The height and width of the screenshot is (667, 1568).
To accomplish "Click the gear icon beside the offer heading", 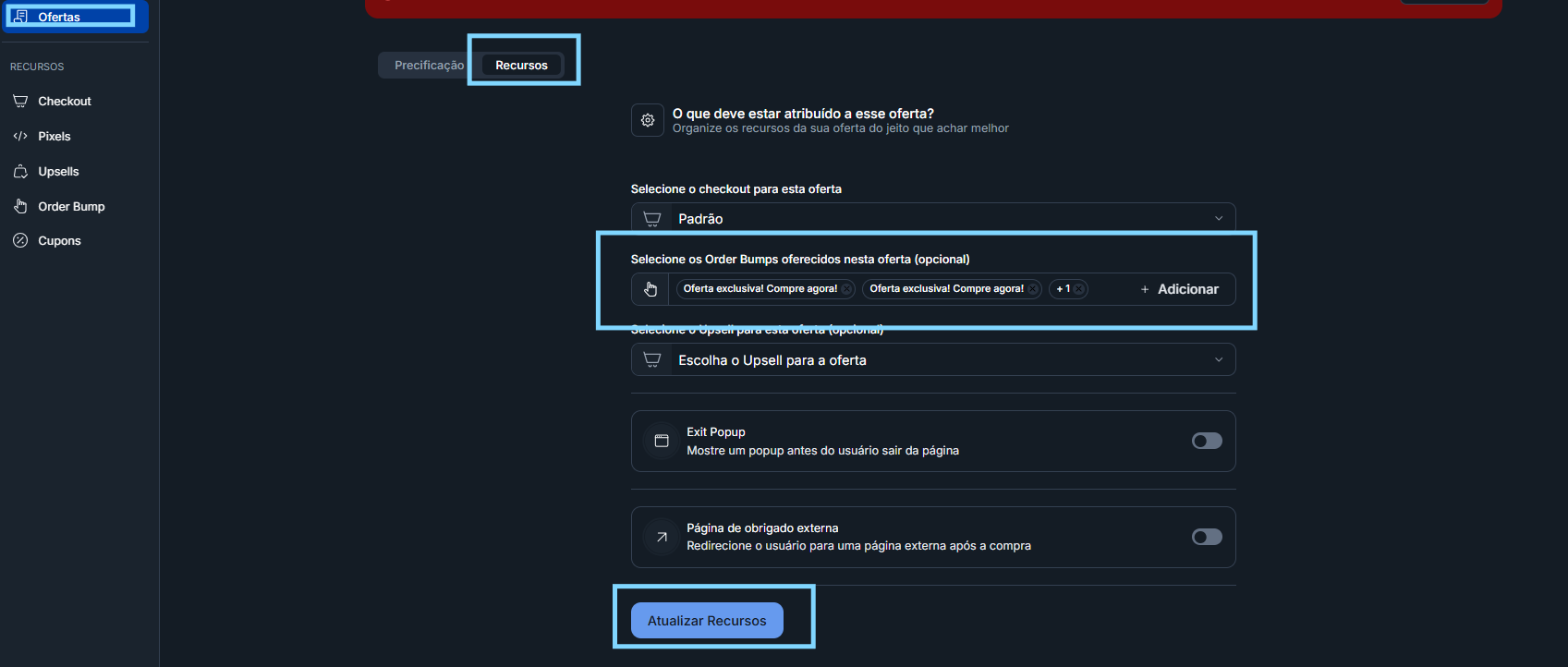I will click(x=648, y=120).
